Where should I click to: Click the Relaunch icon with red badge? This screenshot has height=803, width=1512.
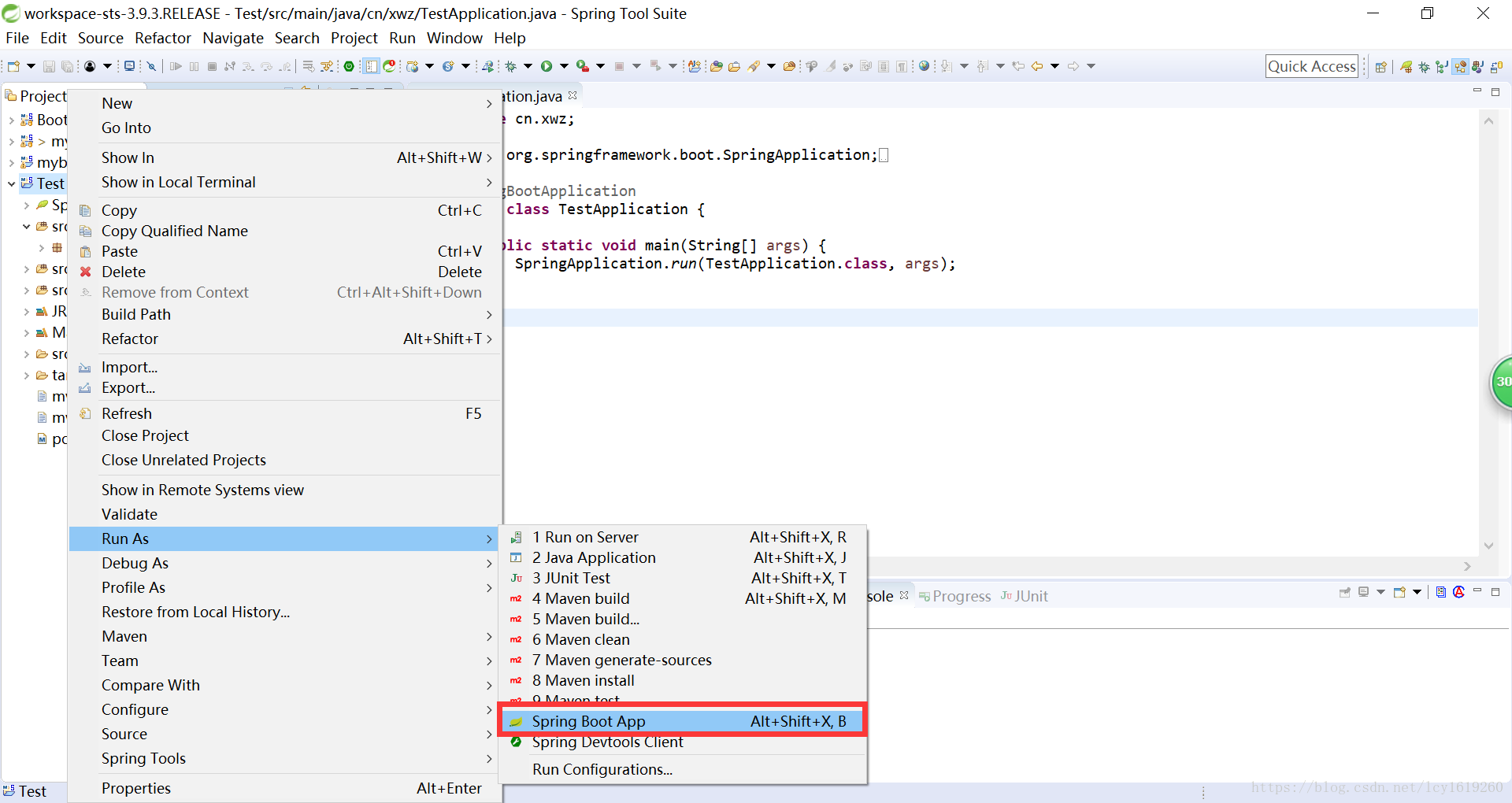coord(389,66)
